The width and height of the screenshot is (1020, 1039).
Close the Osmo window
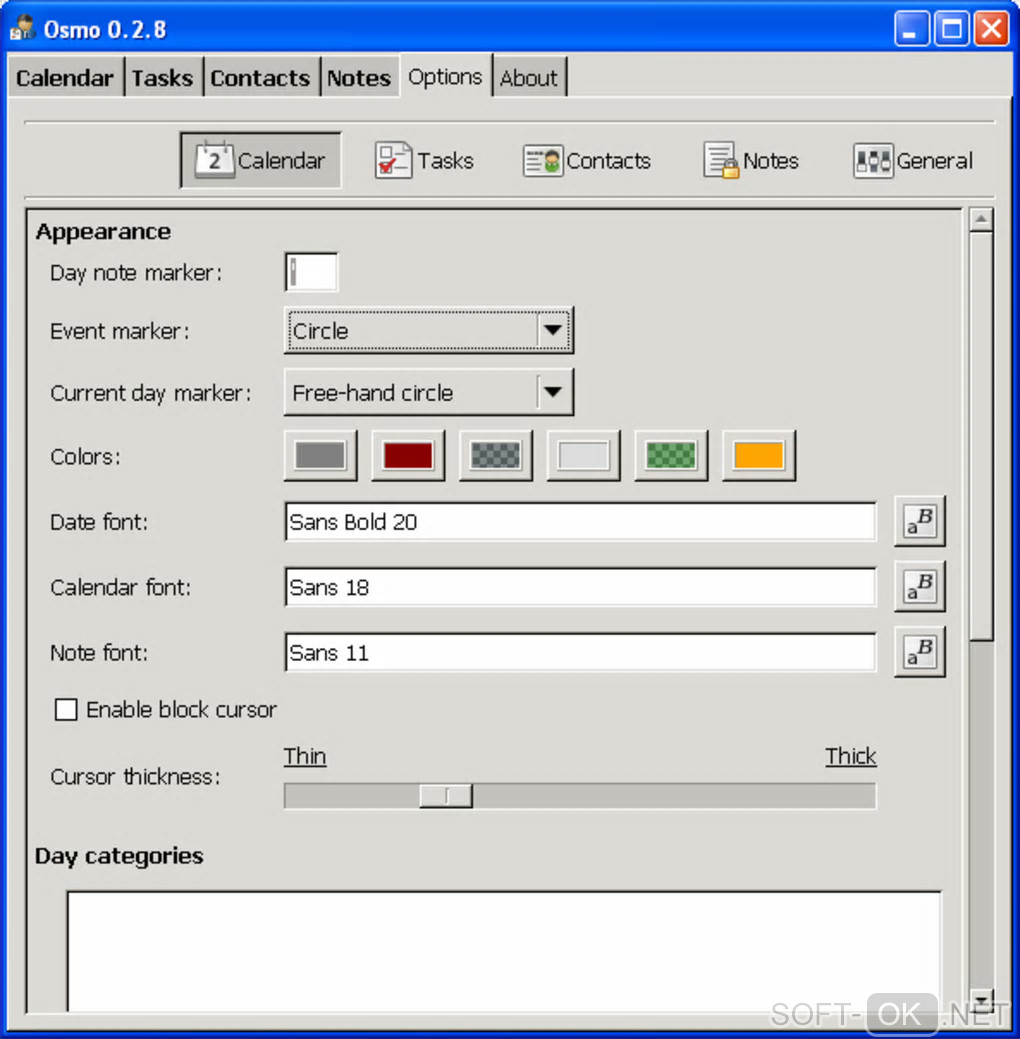coord(991,29)
